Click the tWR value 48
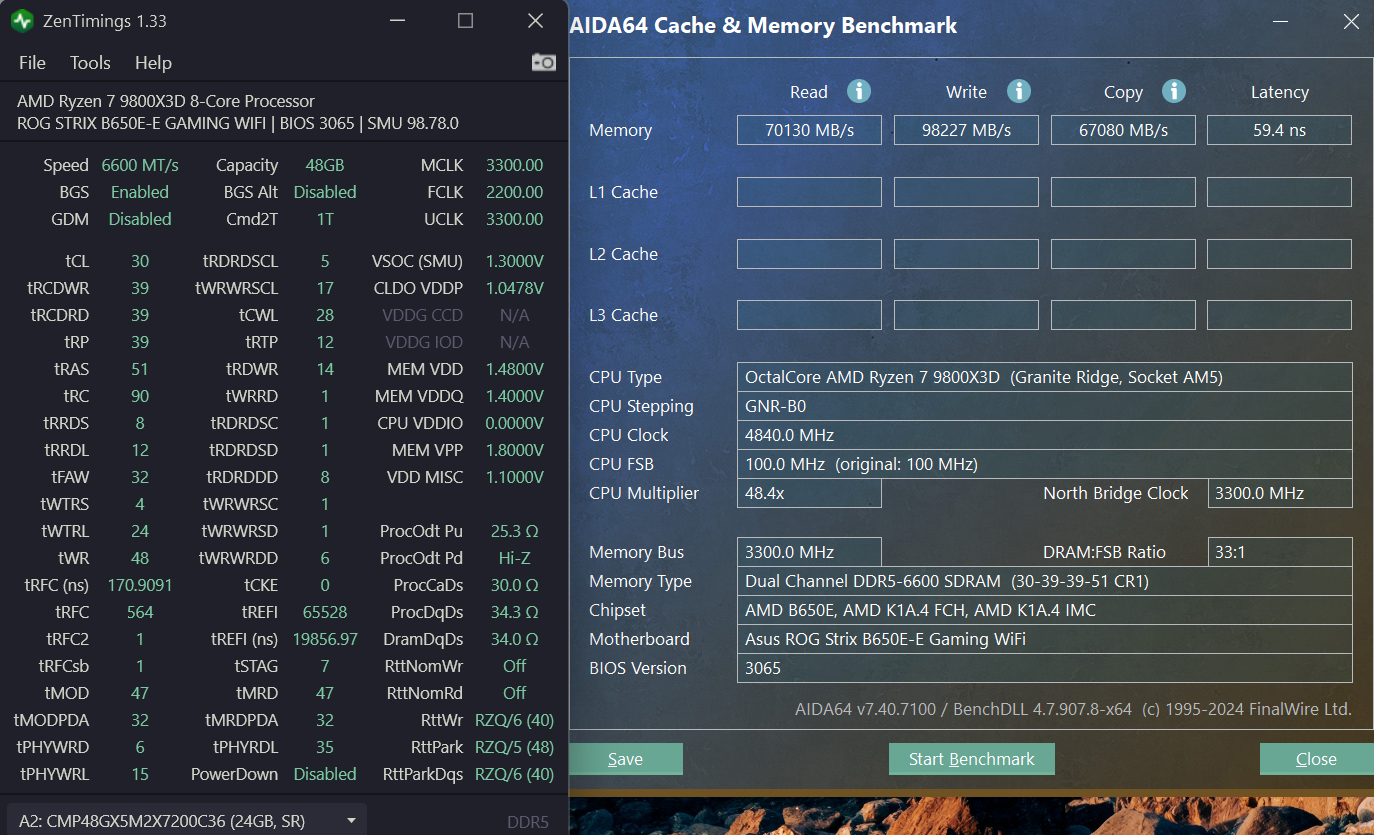This screenshot has width=1374, height=835. pyautogui.click(x=140, y=558)
